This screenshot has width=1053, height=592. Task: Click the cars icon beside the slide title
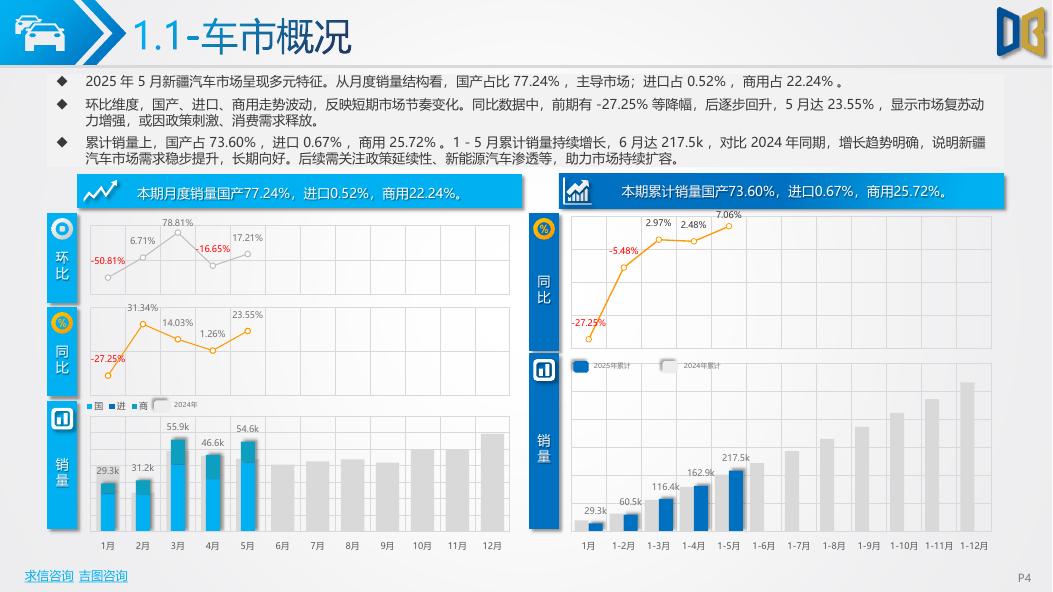coord(40,33)
